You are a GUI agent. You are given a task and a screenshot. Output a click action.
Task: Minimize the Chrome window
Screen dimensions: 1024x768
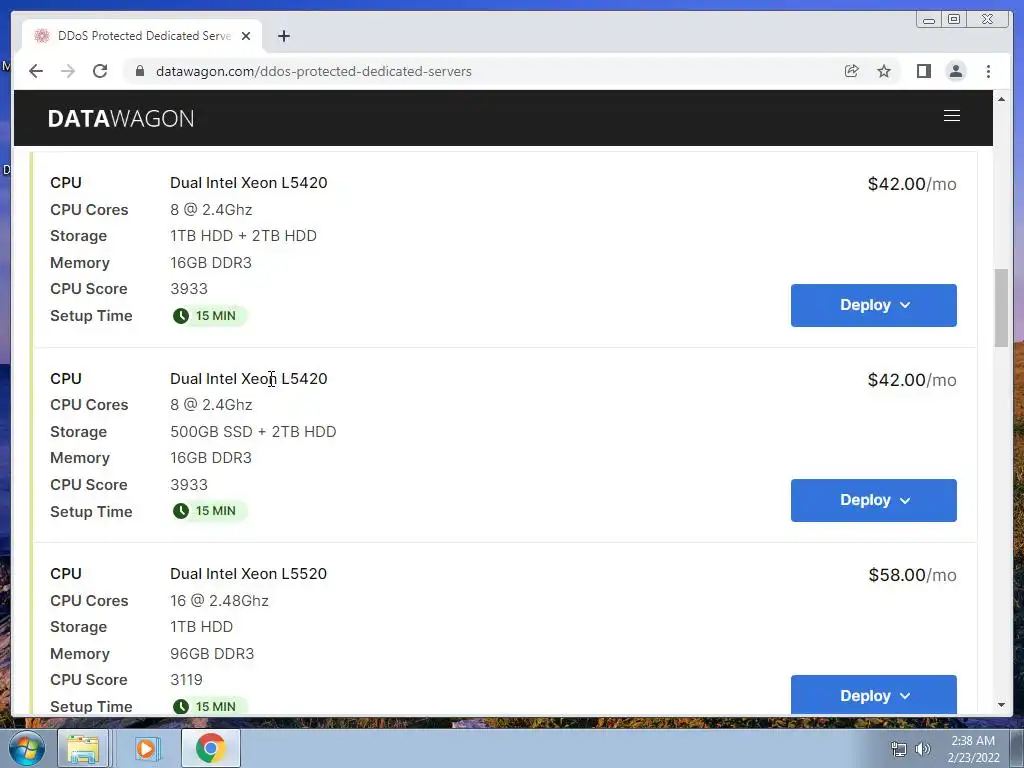[929, 20]
